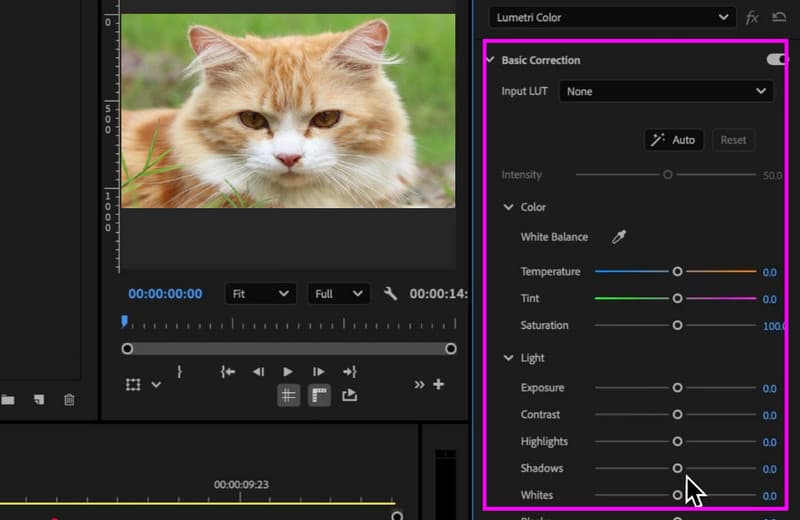The height and width of the screenshot is (520, 800).
Task: Toggle the Basic Correction switch
Action: tap(777, 60)
